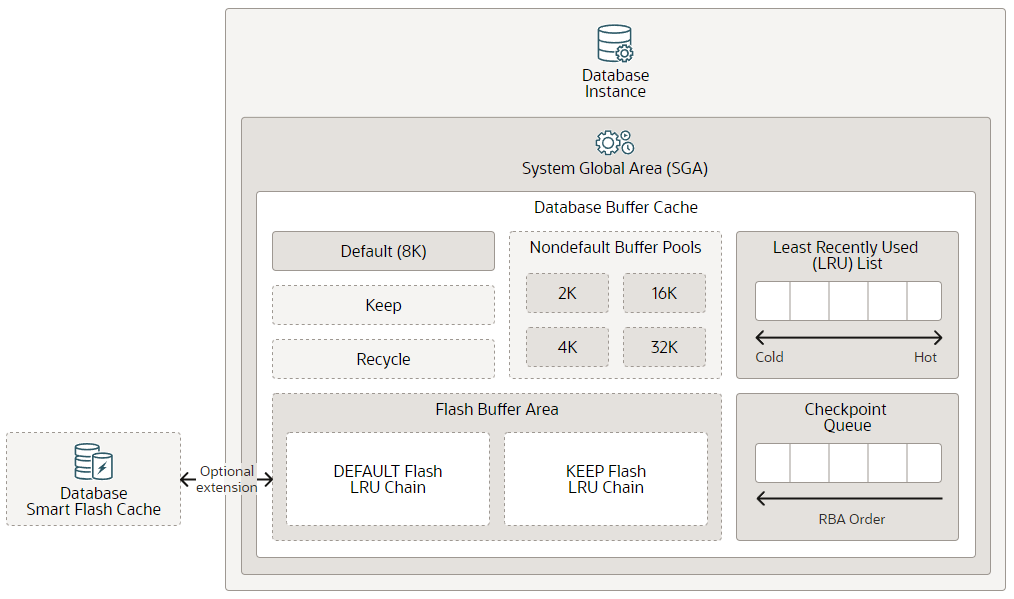Select the Keep buffer pool box
This screenshot has height=599, width=1014.
[x=383, y=305]
